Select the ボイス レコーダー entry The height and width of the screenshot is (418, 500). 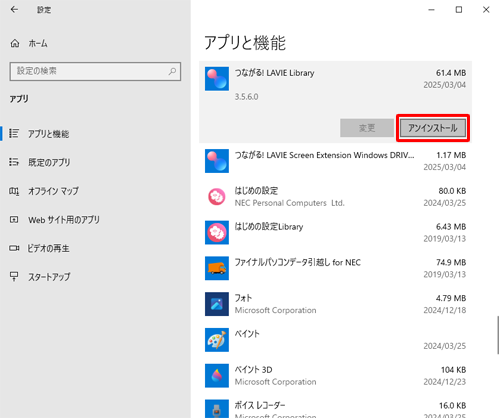260,405
